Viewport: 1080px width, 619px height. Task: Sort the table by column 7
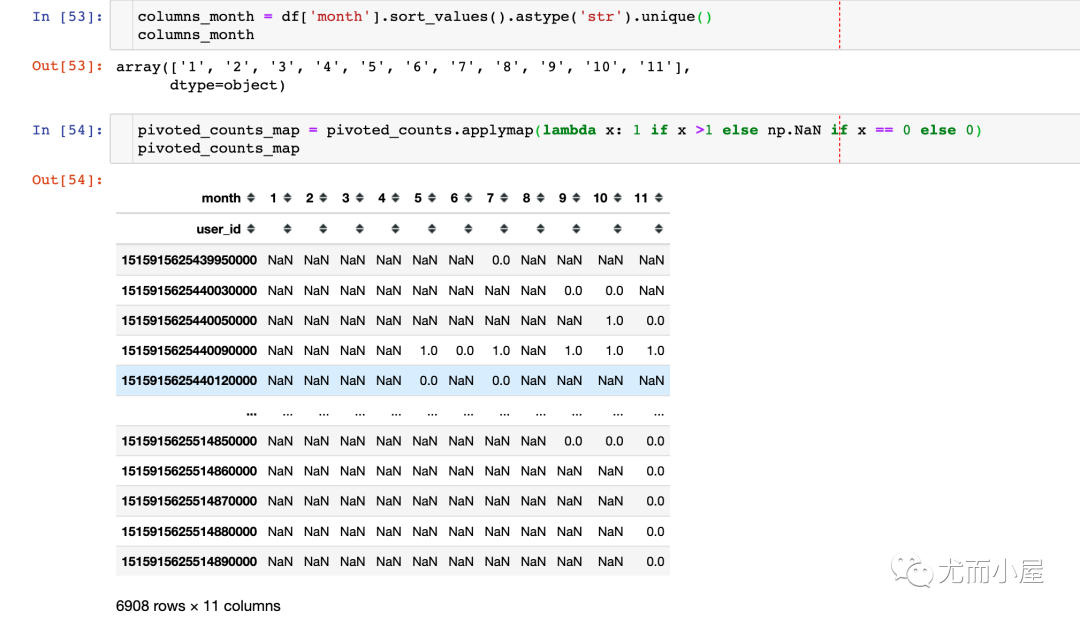pyautogui.click(x=503, y=198)
